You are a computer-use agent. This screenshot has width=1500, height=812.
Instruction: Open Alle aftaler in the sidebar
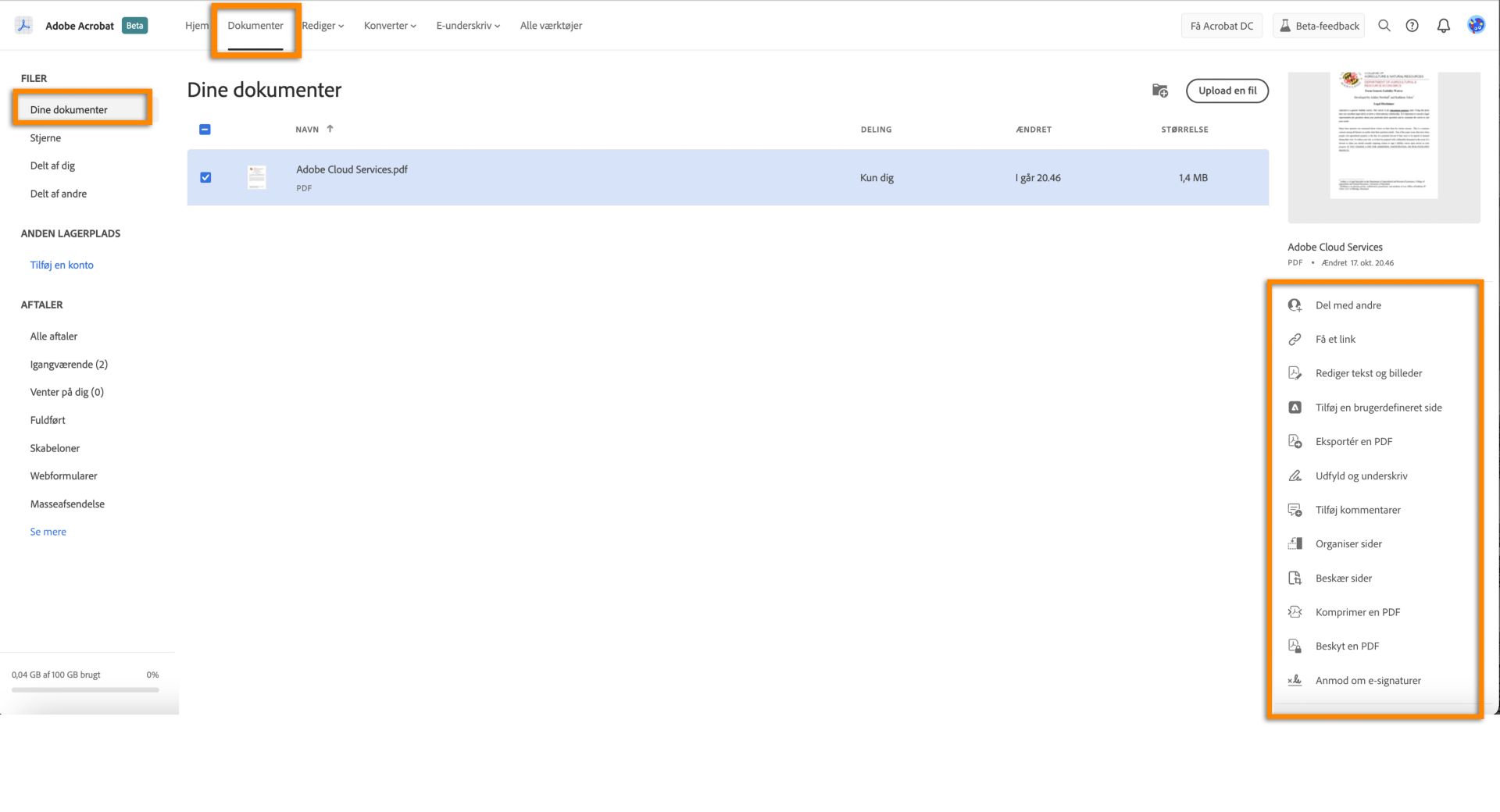click(x=54, y=337)
